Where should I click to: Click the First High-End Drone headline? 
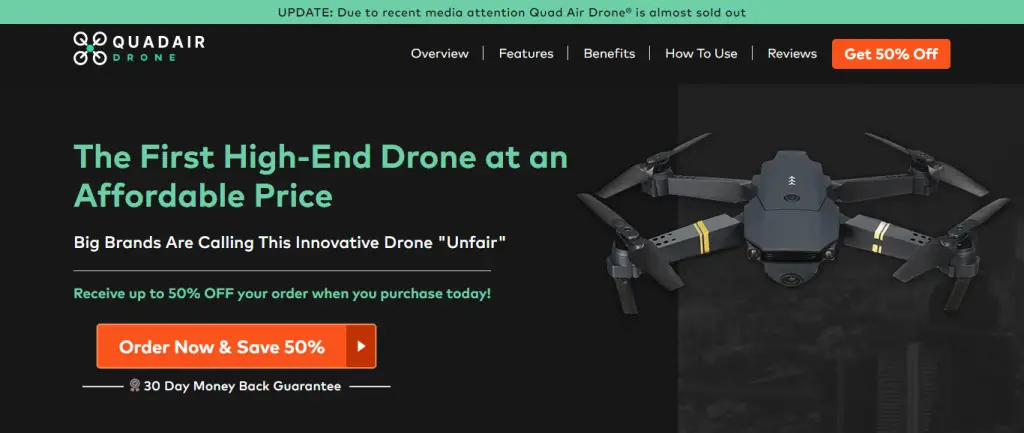321,176
